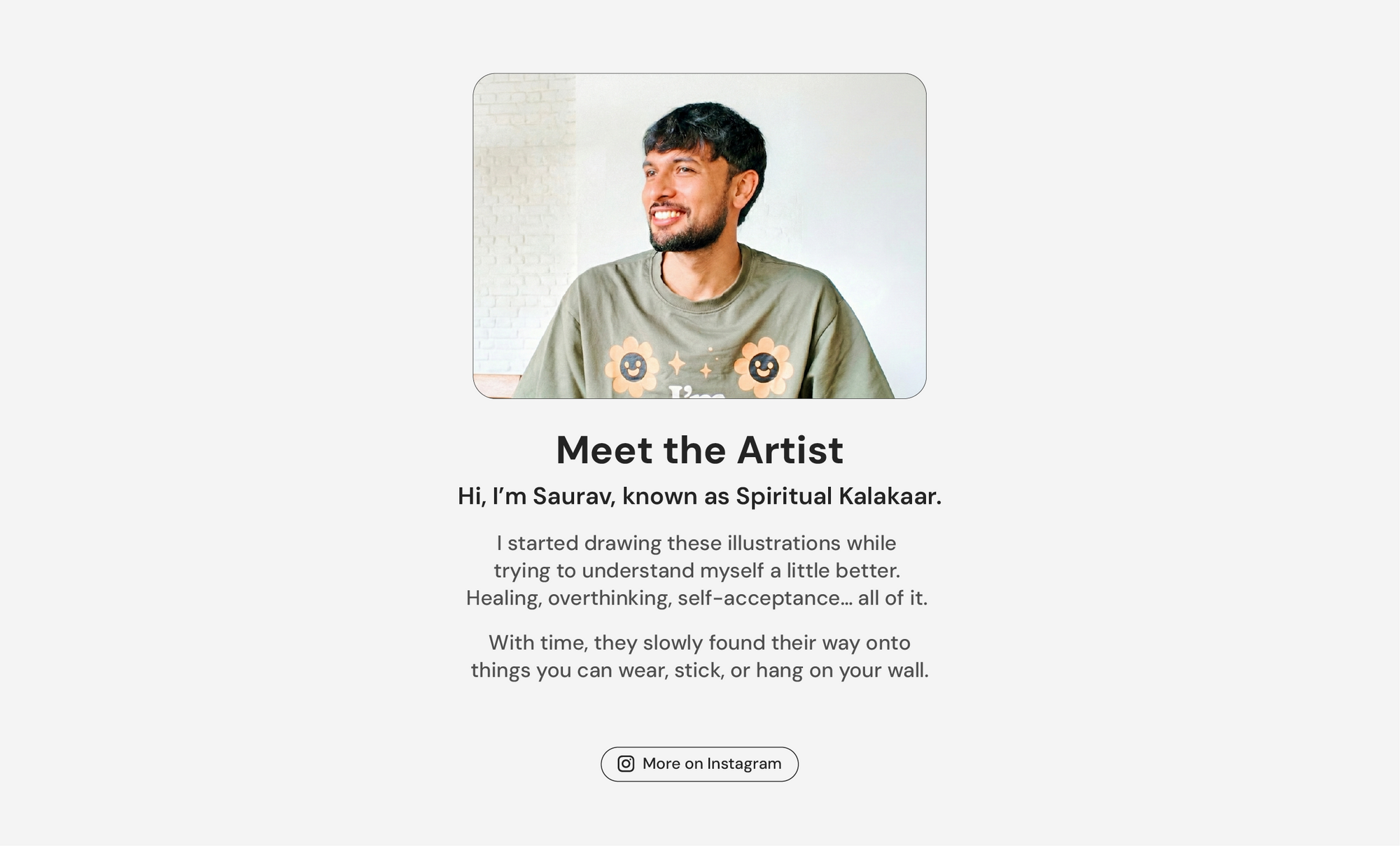
Task: Open the More on Instagram link
Action: point(711,763)
